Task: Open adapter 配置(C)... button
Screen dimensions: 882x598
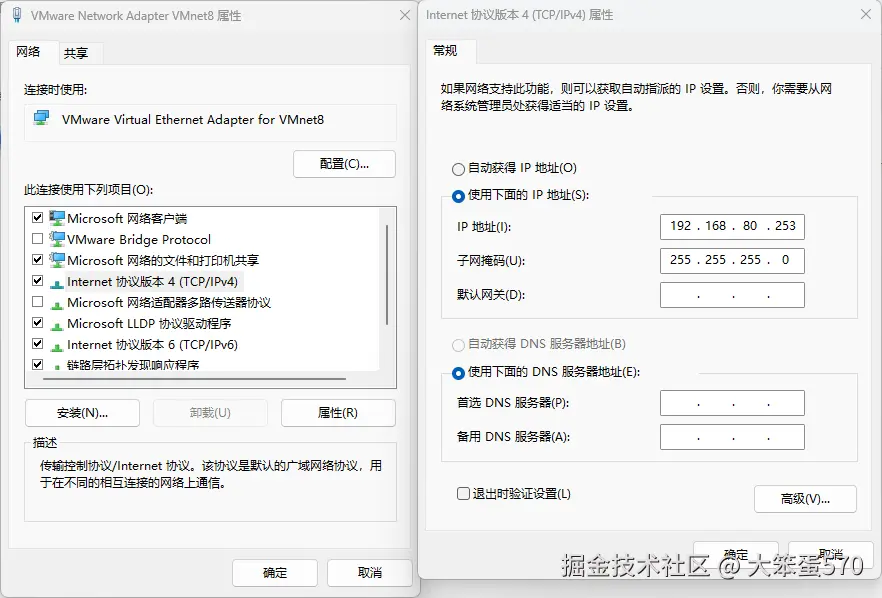Action: pos(344,164)
